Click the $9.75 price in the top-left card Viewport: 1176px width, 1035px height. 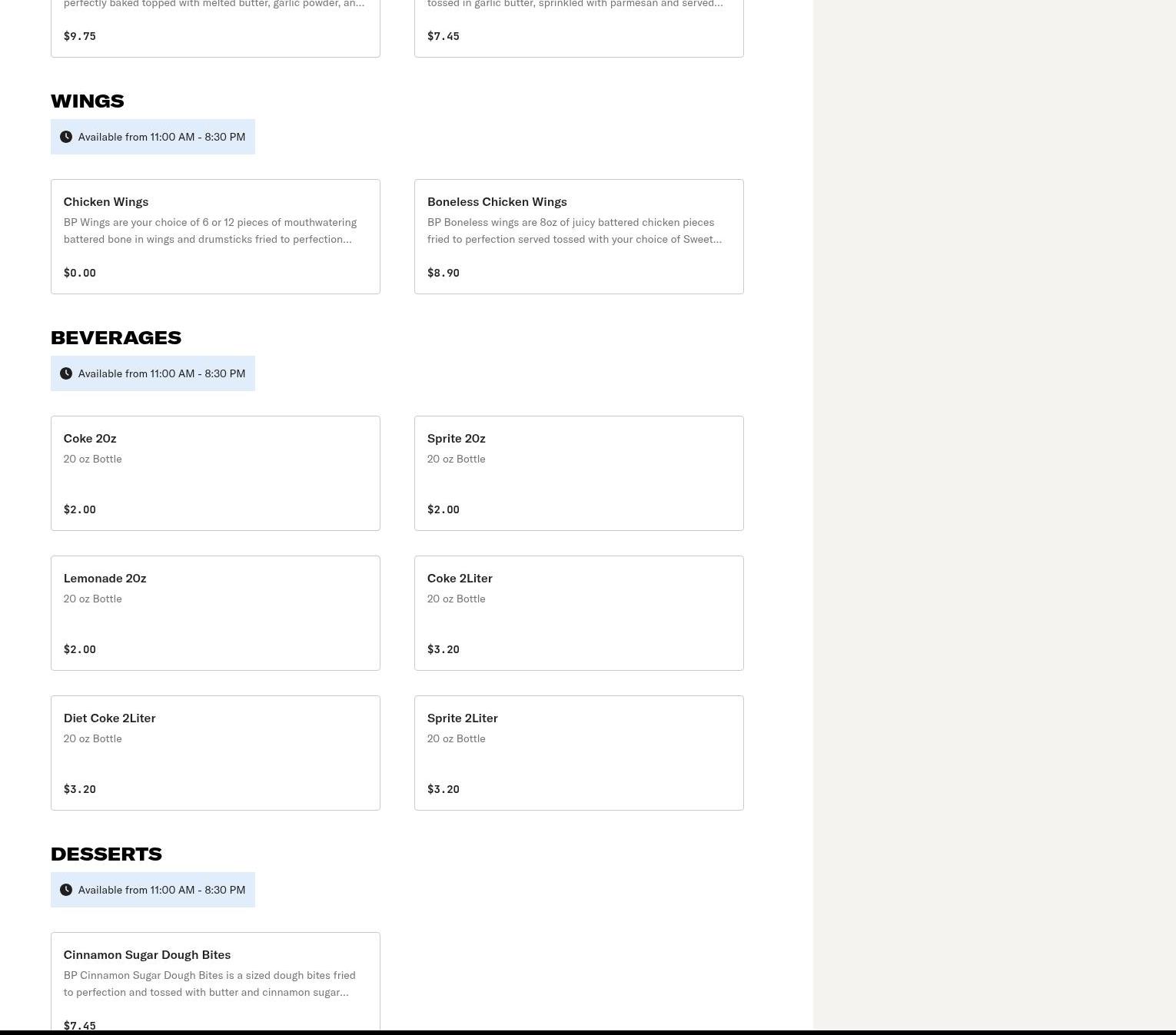80,36
